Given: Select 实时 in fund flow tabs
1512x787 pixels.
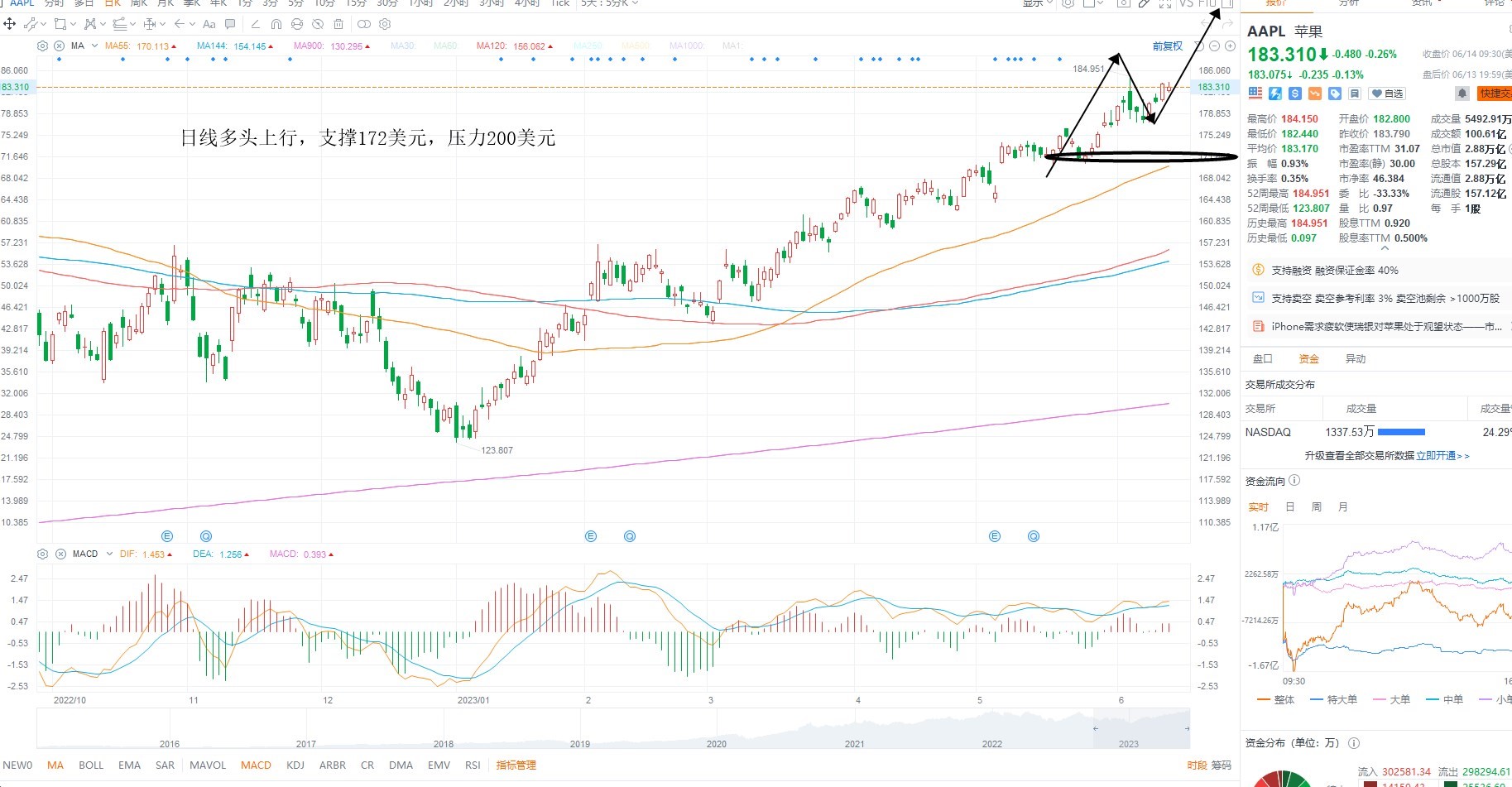Looking at the screenshot, I should pyautogui.click(x=1258, y=507).
